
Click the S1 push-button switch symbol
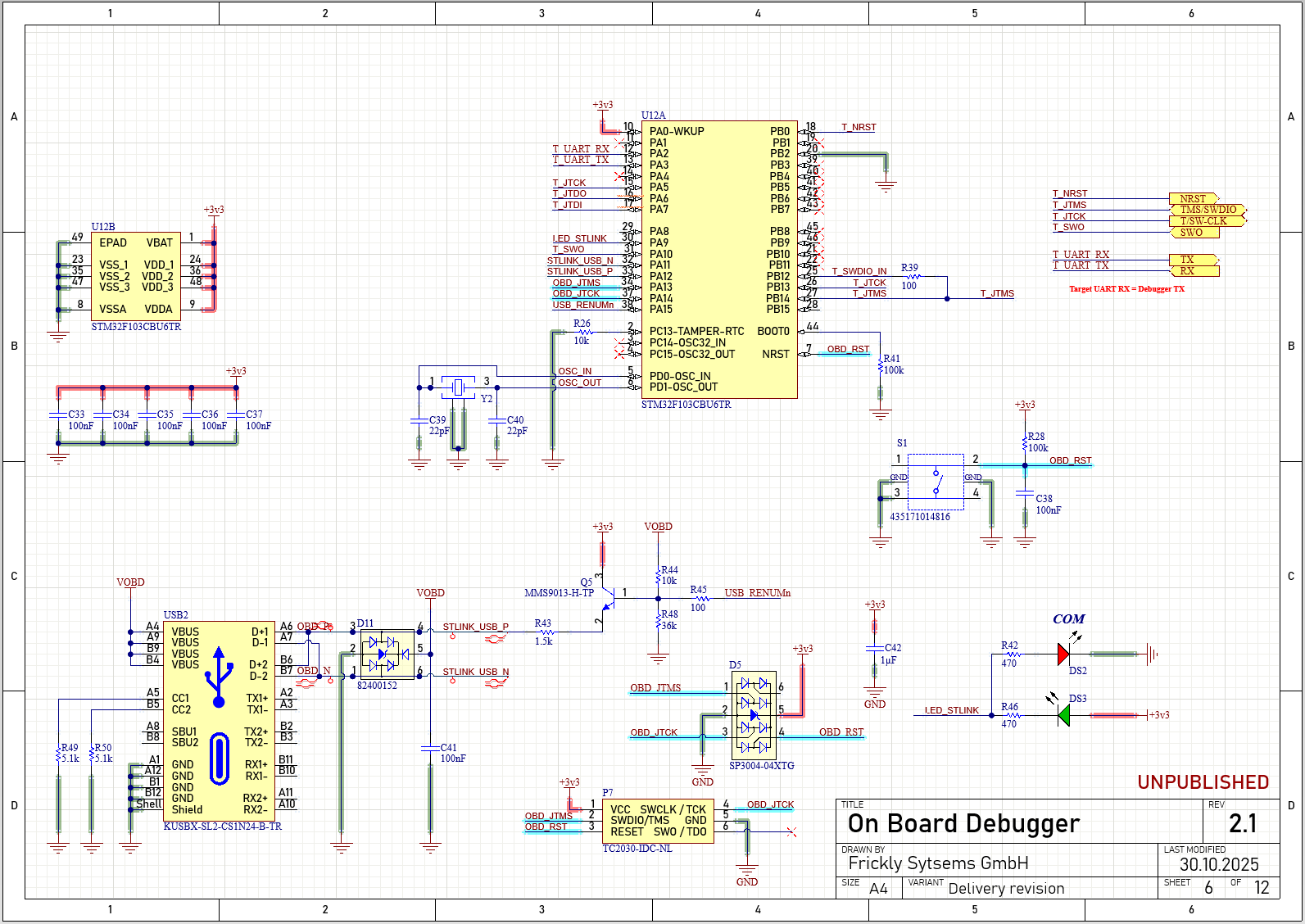tap(936, 482)
